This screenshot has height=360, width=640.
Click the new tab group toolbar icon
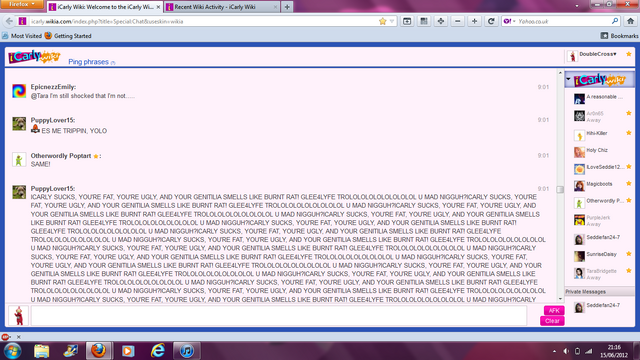(x=407, y=21)
